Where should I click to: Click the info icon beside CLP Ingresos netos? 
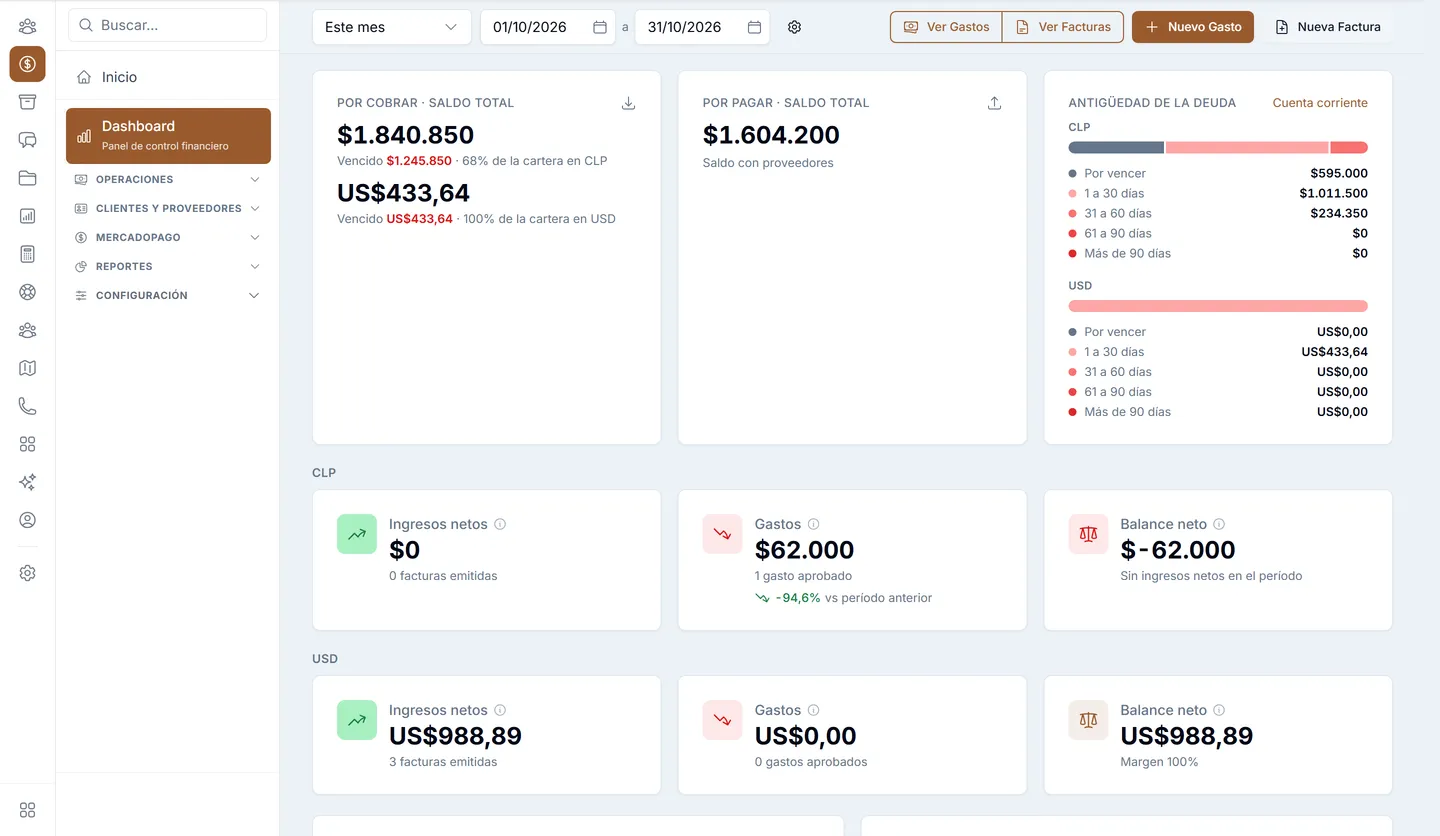(x=500, y=524)
